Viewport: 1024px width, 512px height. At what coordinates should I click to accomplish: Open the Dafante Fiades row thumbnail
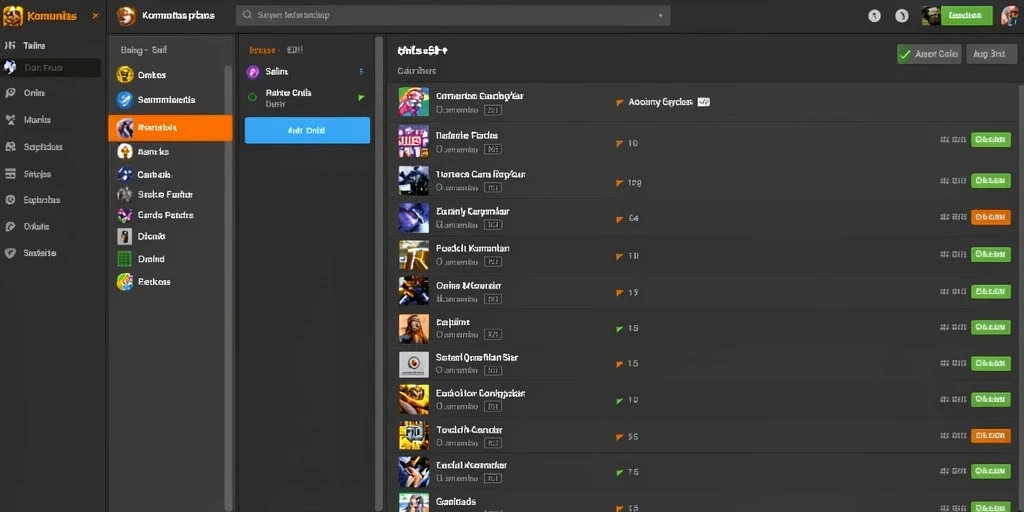[x=414, y=141]
